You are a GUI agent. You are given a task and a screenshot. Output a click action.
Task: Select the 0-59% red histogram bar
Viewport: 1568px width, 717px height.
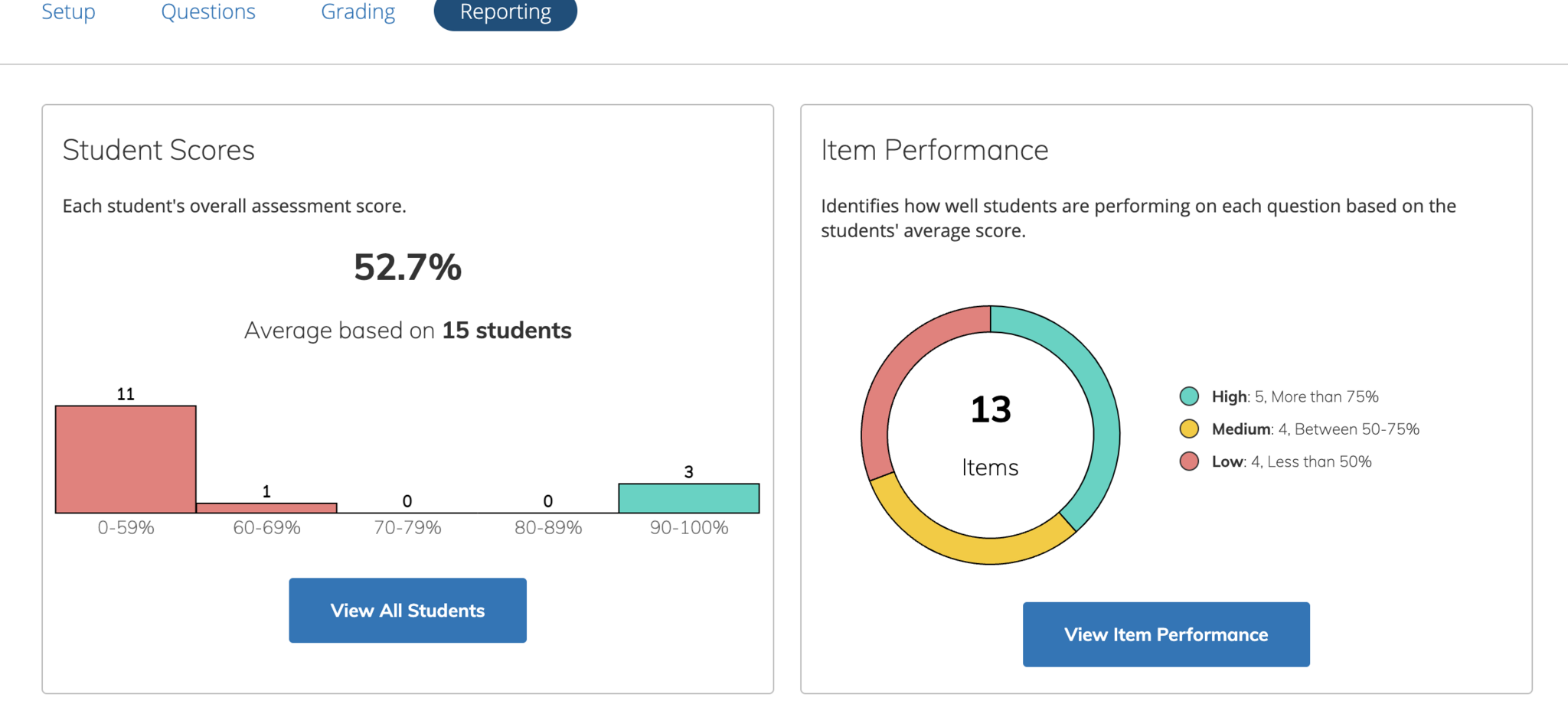coord(126,459)
